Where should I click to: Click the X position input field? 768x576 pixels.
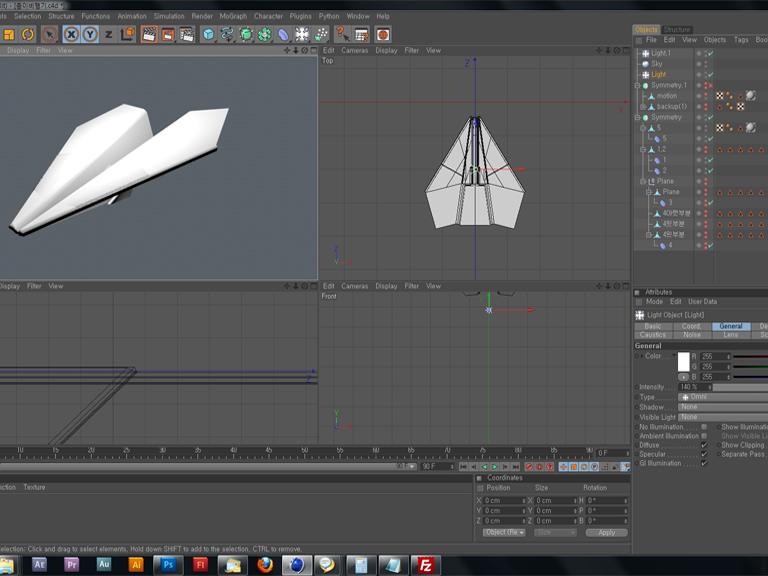click(x=504, y=500)
